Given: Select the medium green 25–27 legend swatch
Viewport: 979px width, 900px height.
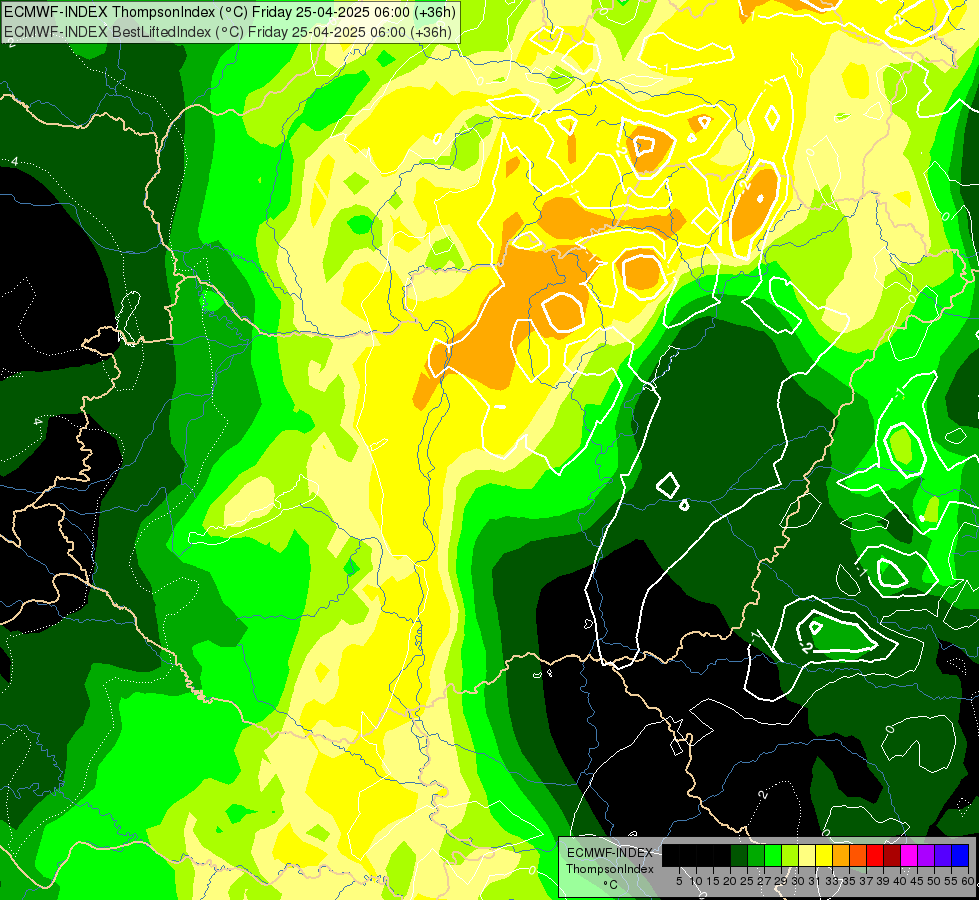Looking at the screenshot, I should (756, 856).
